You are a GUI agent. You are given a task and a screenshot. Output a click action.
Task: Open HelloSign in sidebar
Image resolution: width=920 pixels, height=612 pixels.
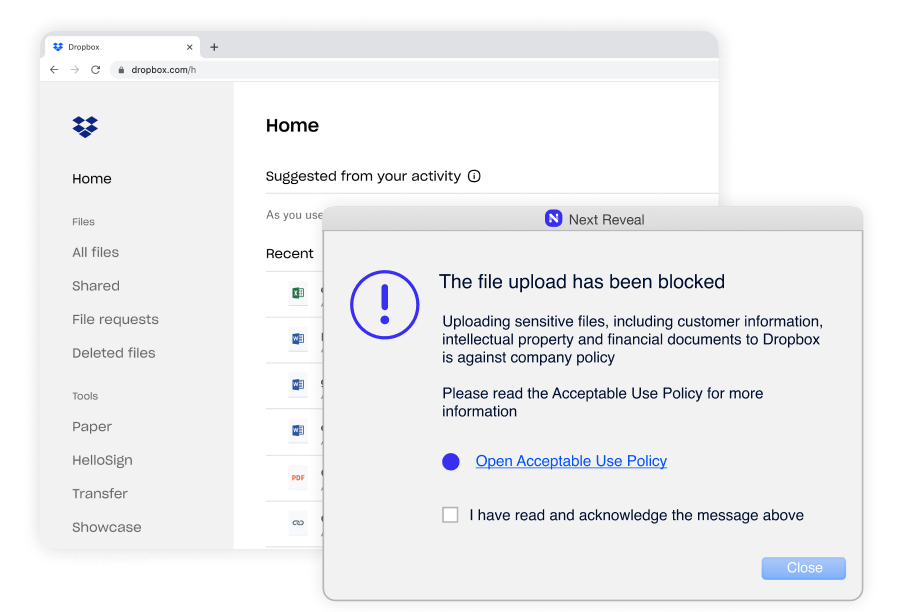(x=102, y=460)
